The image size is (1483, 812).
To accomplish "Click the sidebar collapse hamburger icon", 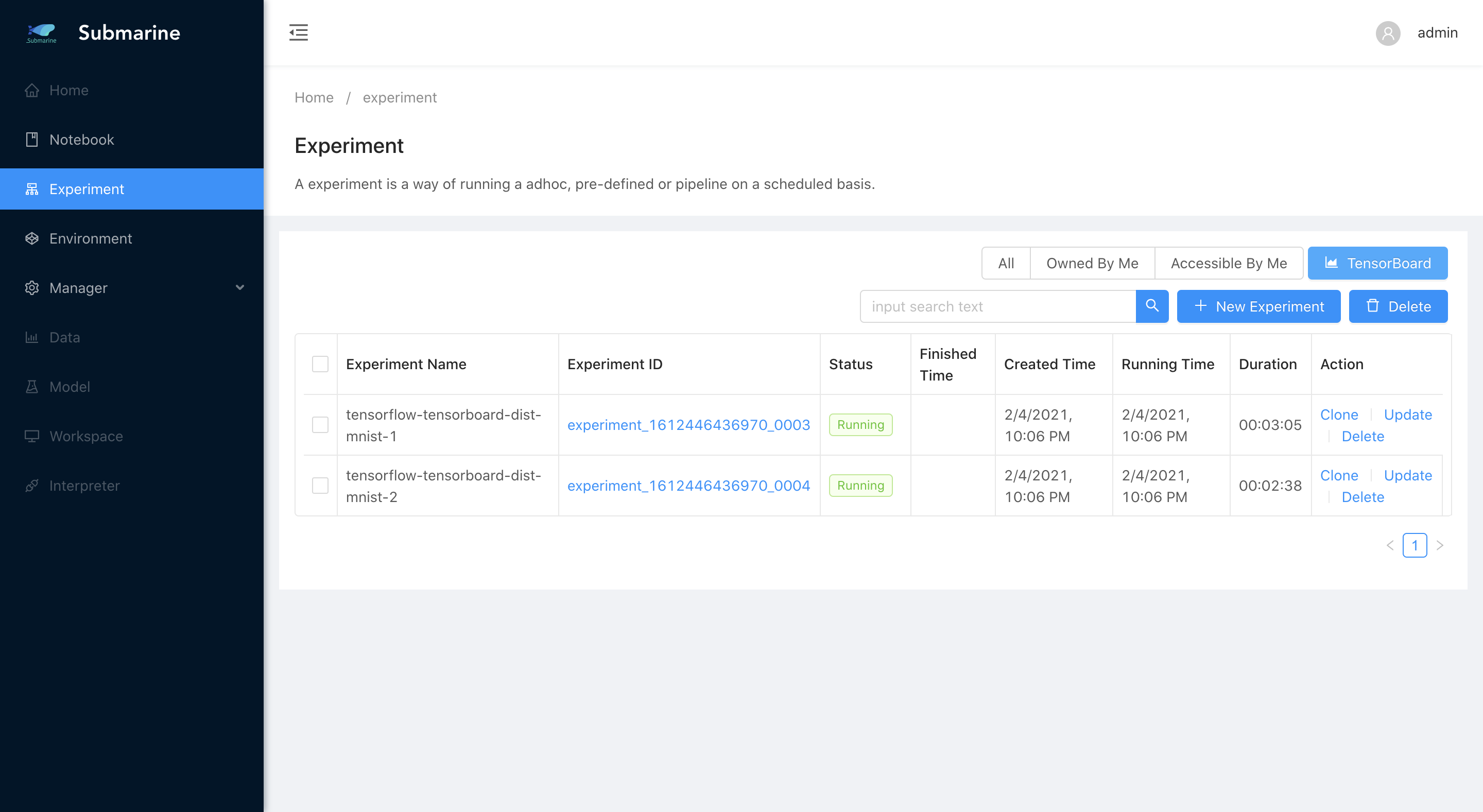I will coord(298,33).
